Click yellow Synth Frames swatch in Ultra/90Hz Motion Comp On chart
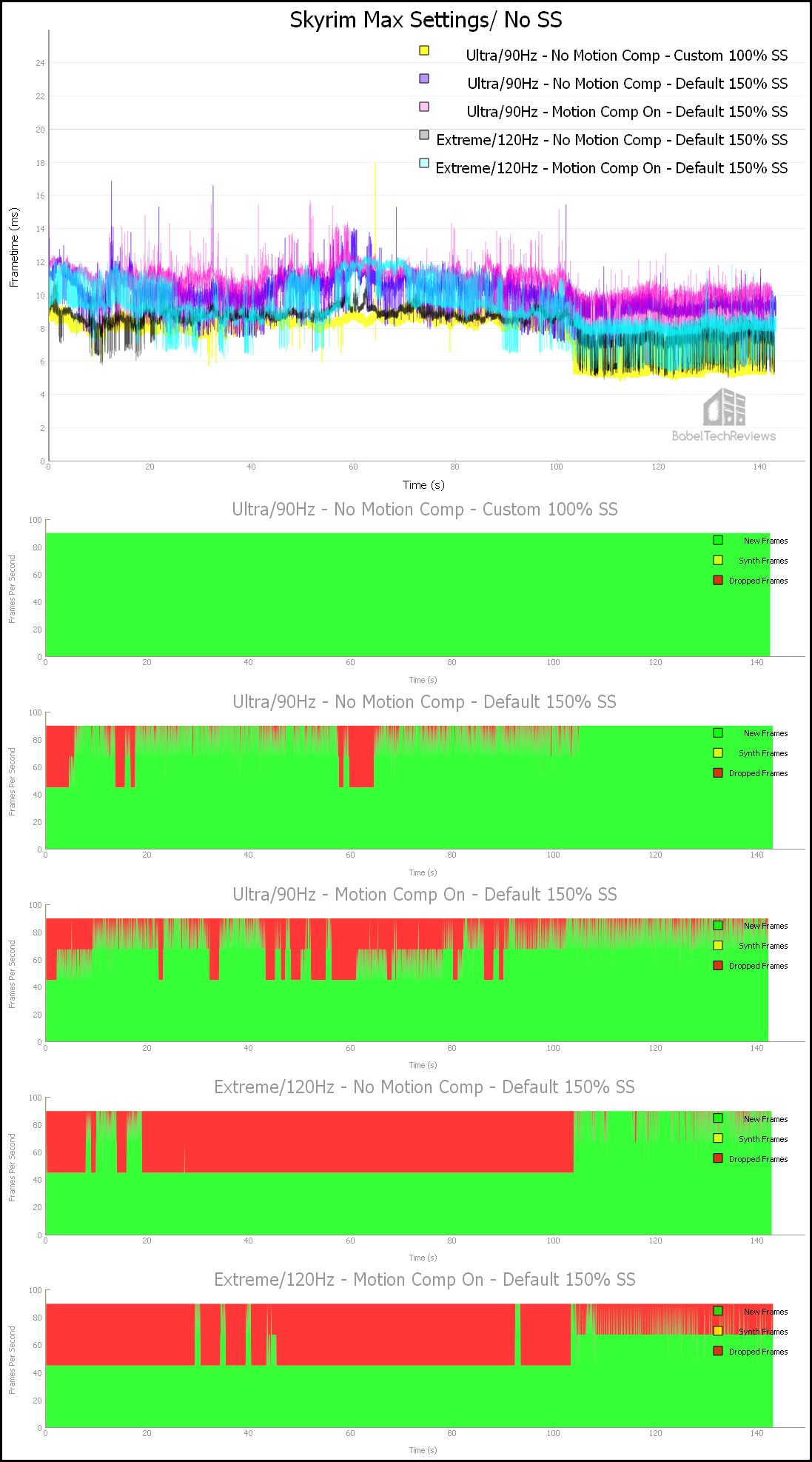The image size is (812, 1462). click(718, 945)
